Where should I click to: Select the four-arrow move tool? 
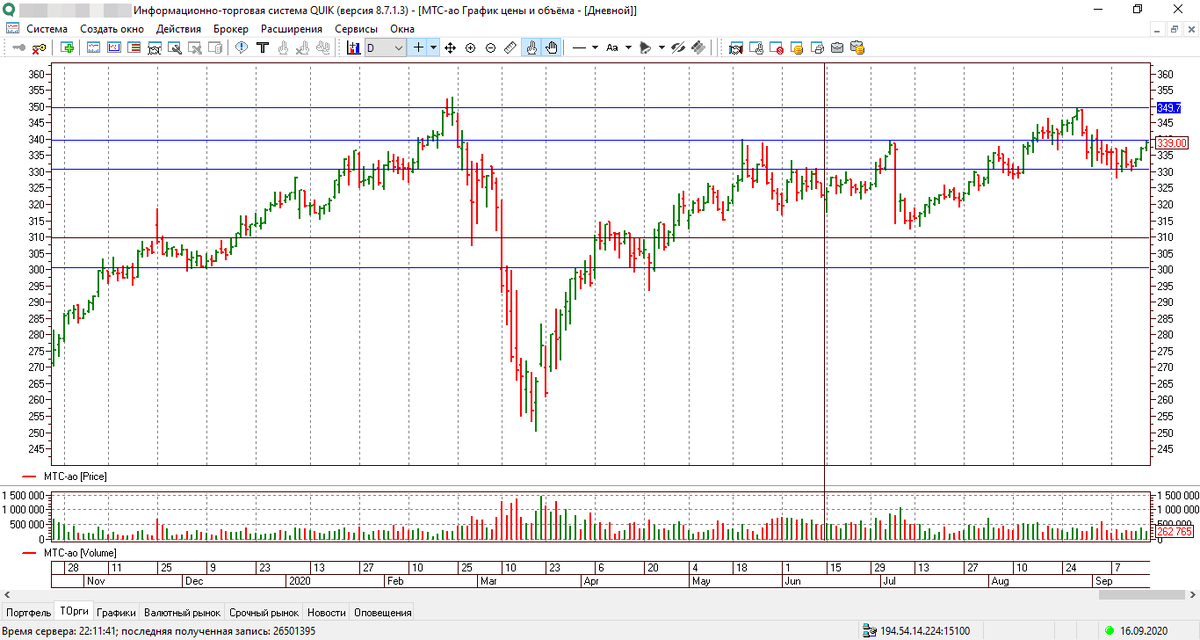450,47
